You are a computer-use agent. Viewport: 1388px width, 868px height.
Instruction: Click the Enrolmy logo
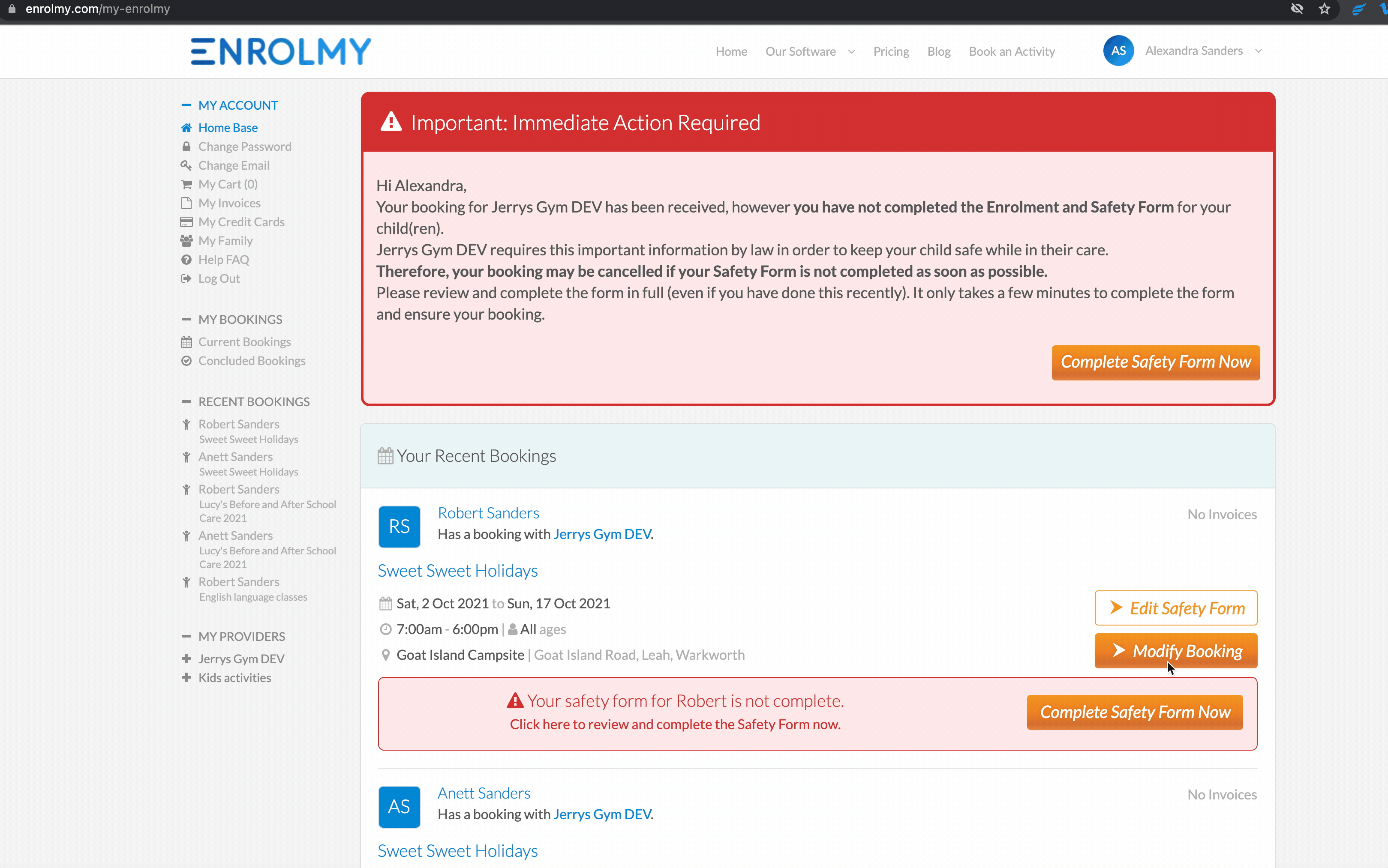click(x=281, y=51)
